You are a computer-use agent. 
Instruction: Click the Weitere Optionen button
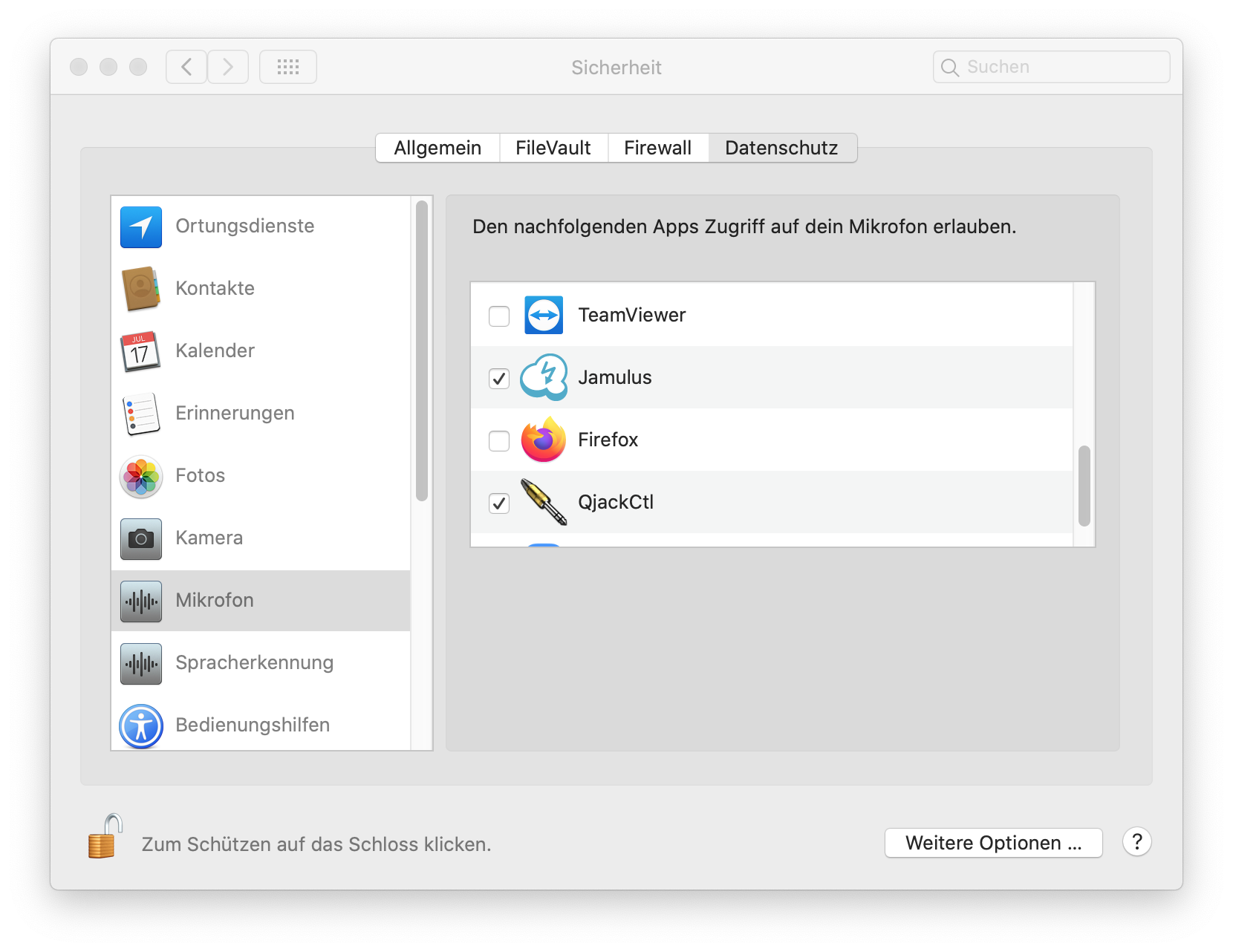993,843
